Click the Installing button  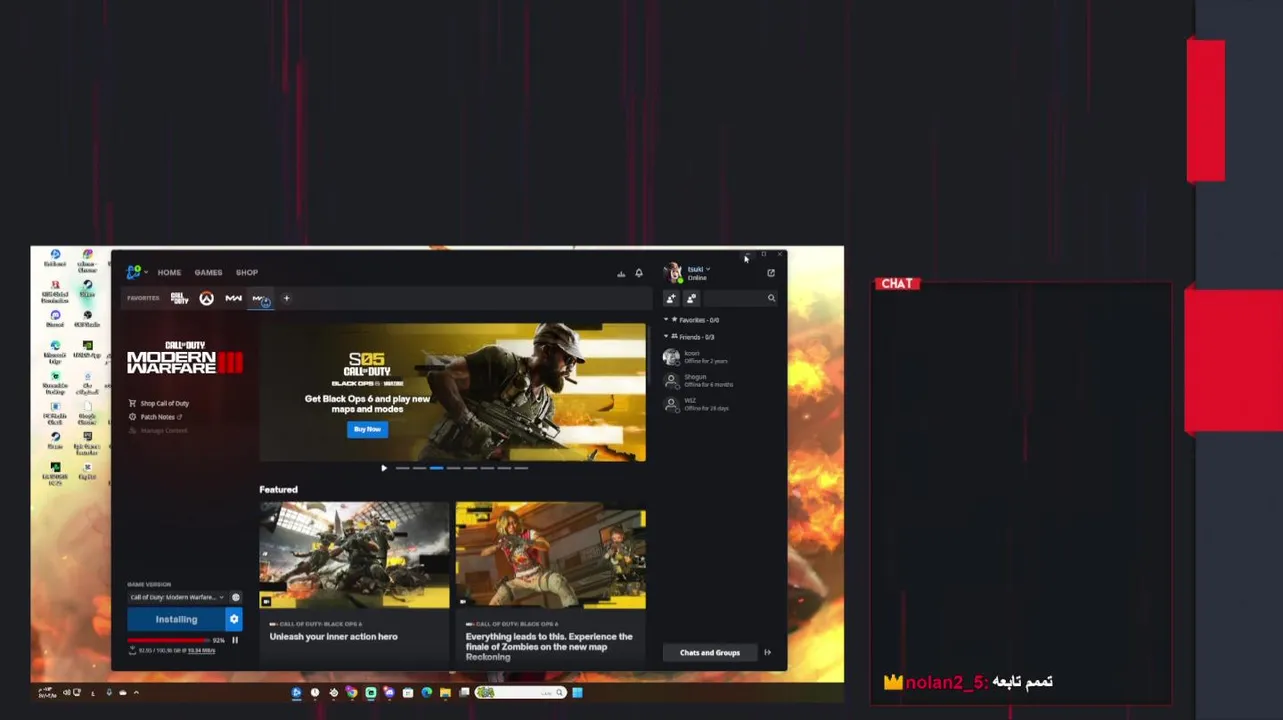click(x=176, y=619)
